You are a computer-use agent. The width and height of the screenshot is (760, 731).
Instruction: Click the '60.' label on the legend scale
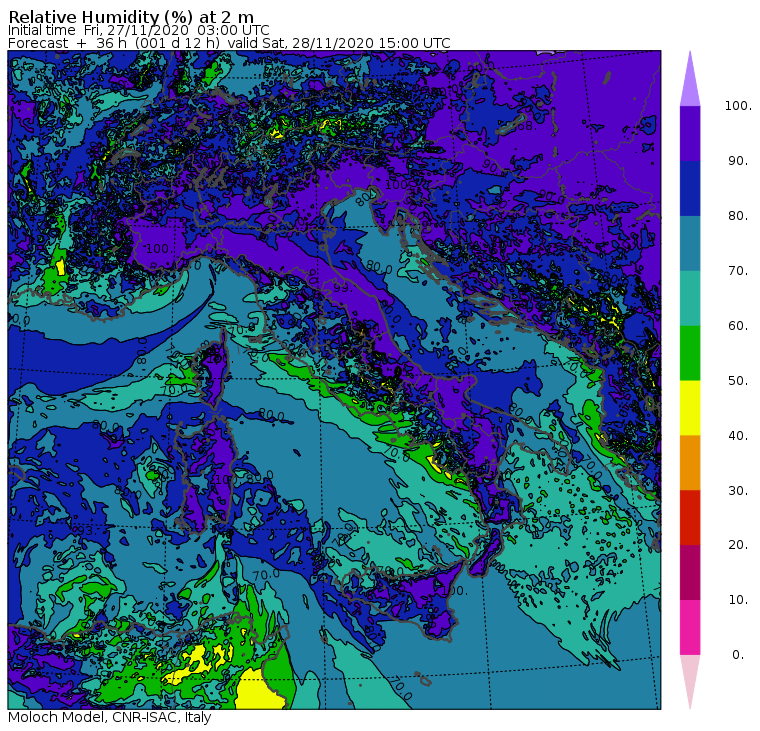[x=738, y=325]
